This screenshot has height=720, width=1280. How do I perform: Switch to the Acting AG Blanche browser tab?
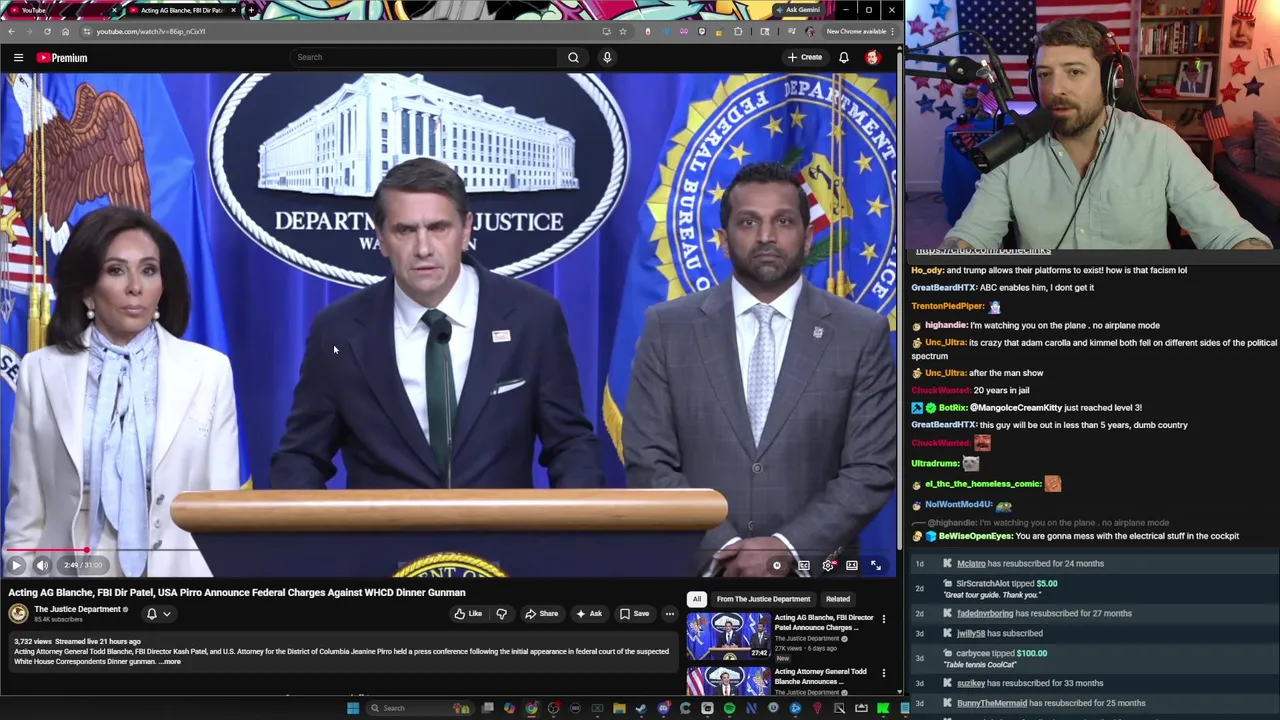[180, 10]
